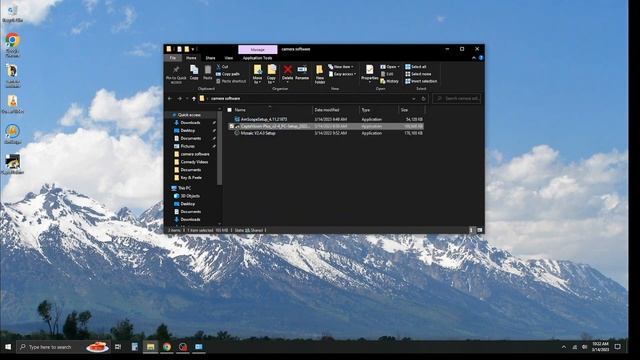Screen dimensions: 640x360
Task: Collapse the ribbon with chevron
Action: click(x=473, y=58)
